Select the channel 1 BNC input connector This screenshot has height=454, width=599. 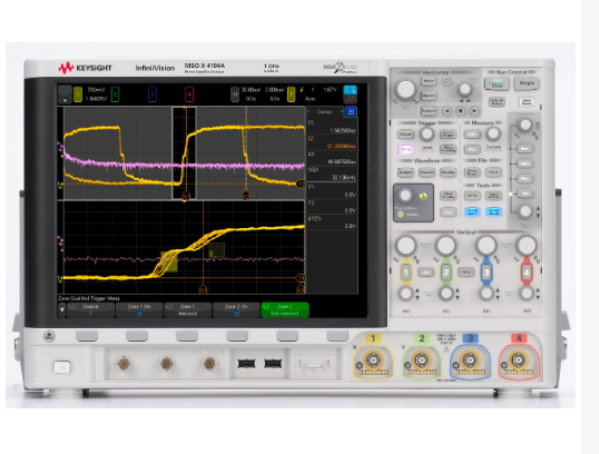tap(373, 360)
